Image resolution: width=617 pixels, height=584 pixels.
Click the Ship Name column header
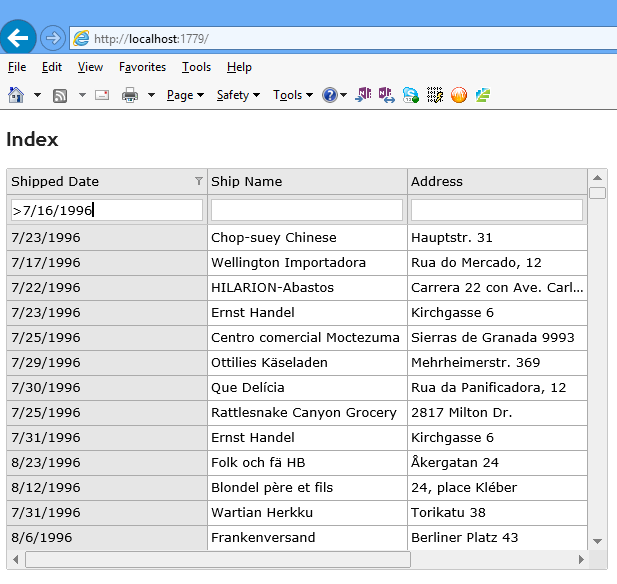point(307,181)
